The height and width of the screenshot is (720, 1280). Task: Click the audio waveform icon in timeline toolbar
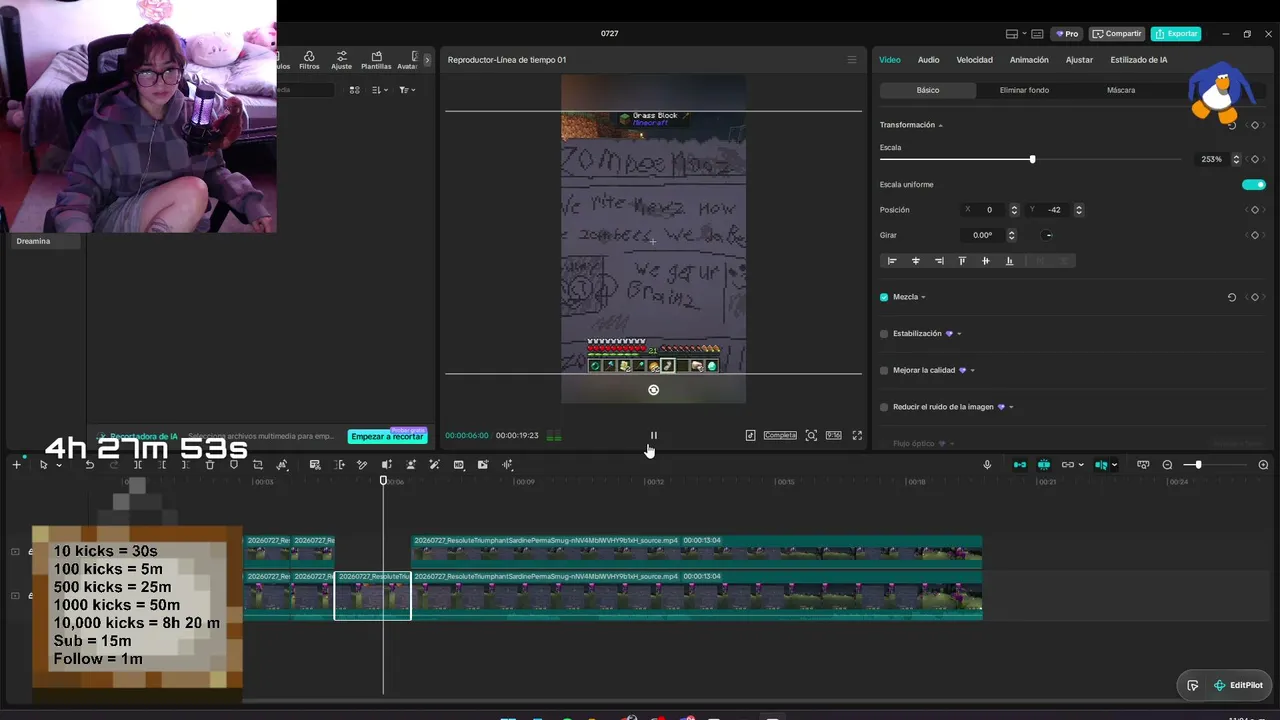(x=507, y=465)
